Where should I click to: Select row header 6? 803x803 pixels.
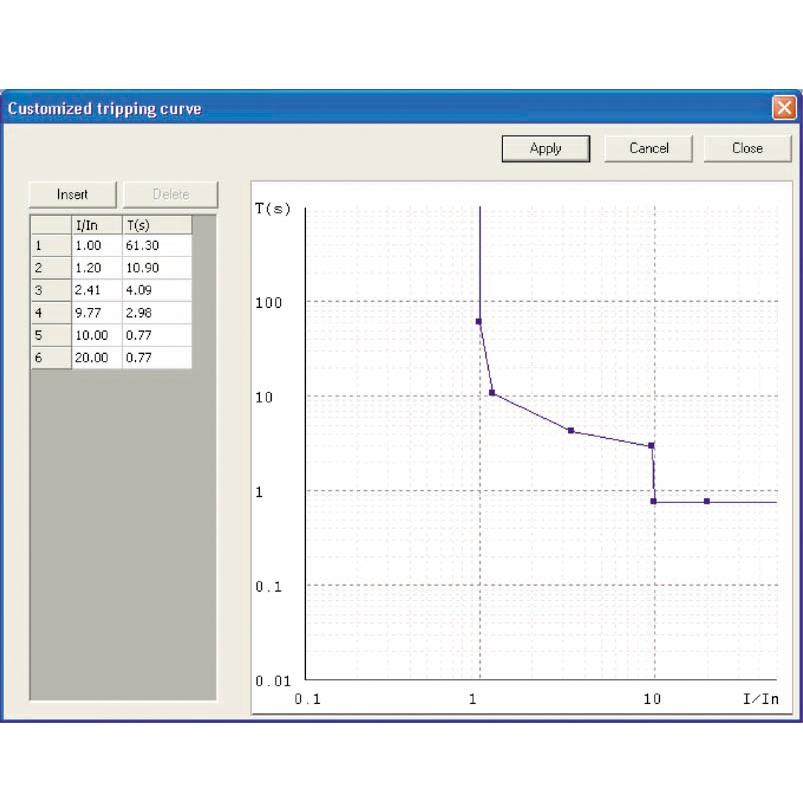tap(51, 358)
